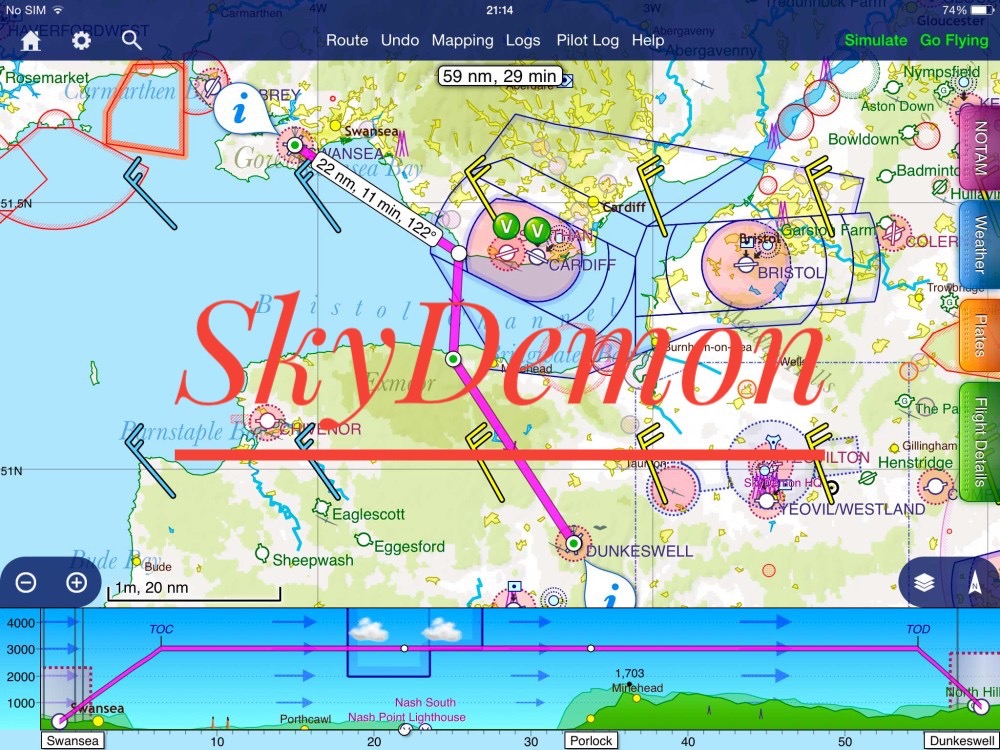1000x750 pixels.
Task: Tap the Badminton airfield label
Action: point(929,170)
